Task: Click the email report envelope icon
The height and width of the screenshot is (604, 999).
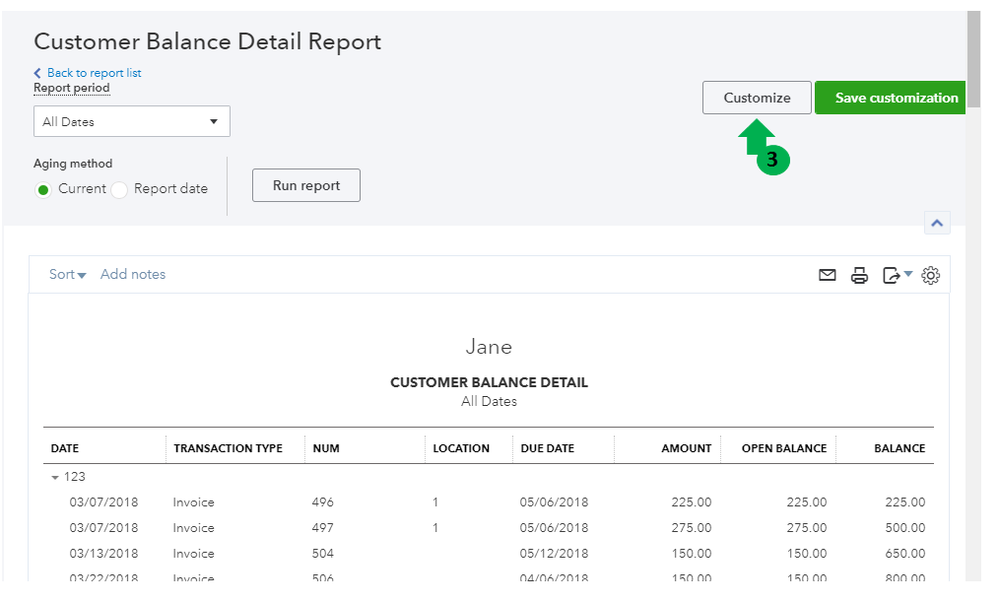Action: (827, 275)
